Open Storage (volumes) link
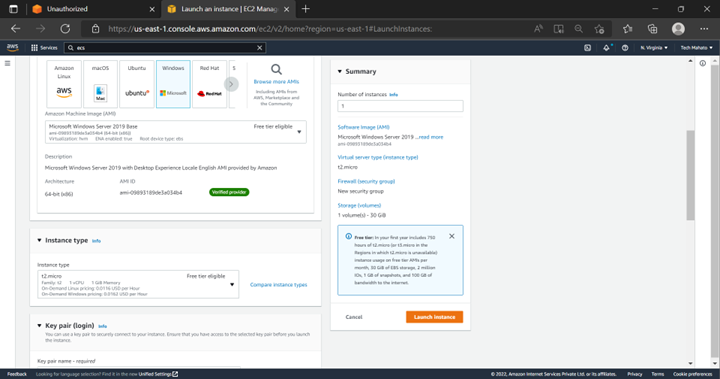Screen dimensions: 720x379 [x=359, y=205]
